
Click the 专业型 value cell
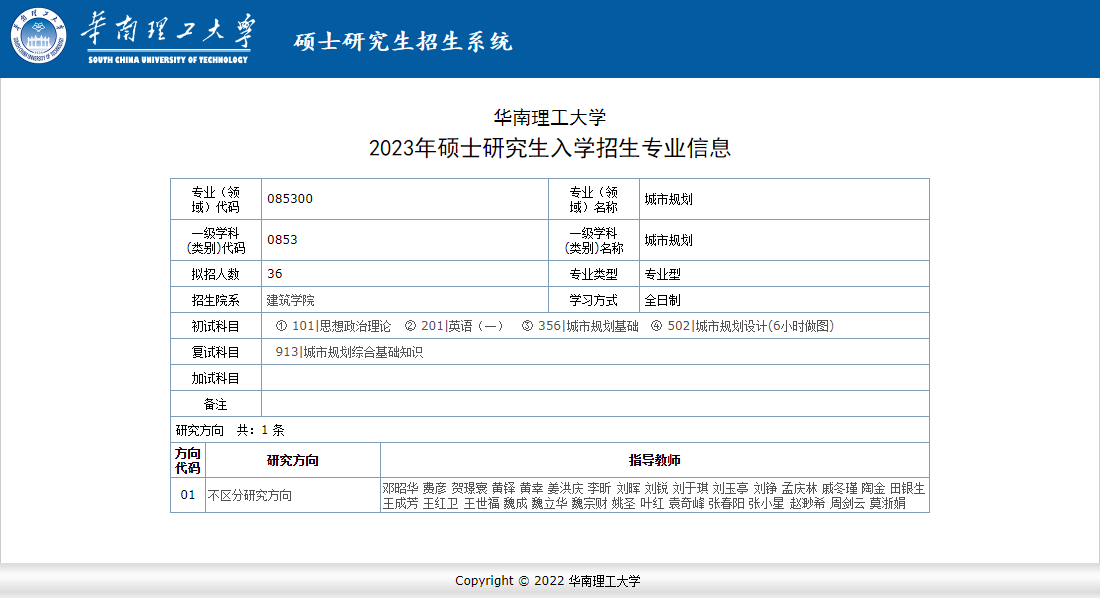(784, 274)
